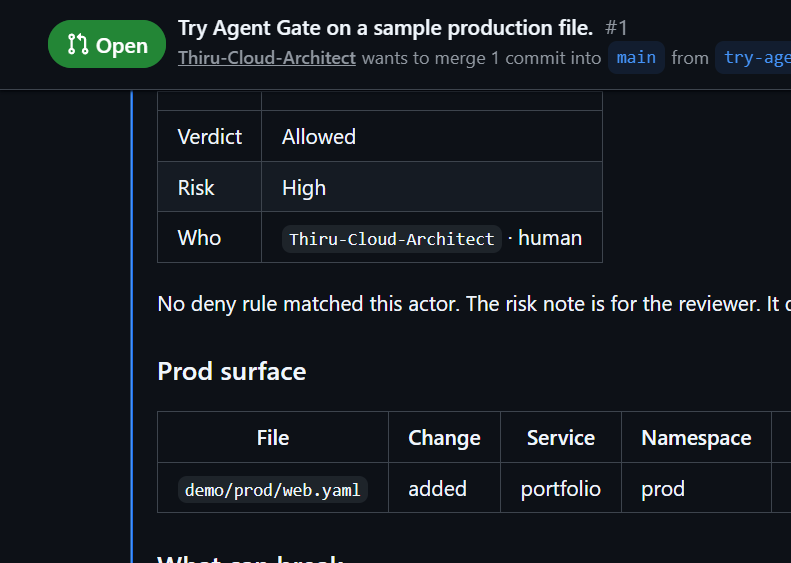This screenshot has width=791, height=563.
Task: Select the Allowed verdict value
Action: 319,137
